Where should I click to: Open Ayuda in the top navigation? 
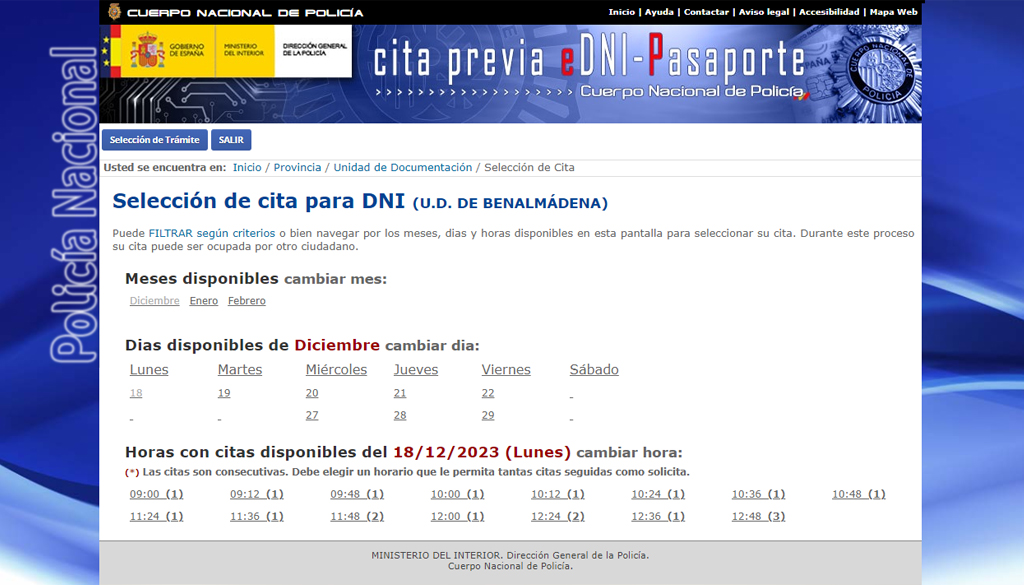[659, 12]
